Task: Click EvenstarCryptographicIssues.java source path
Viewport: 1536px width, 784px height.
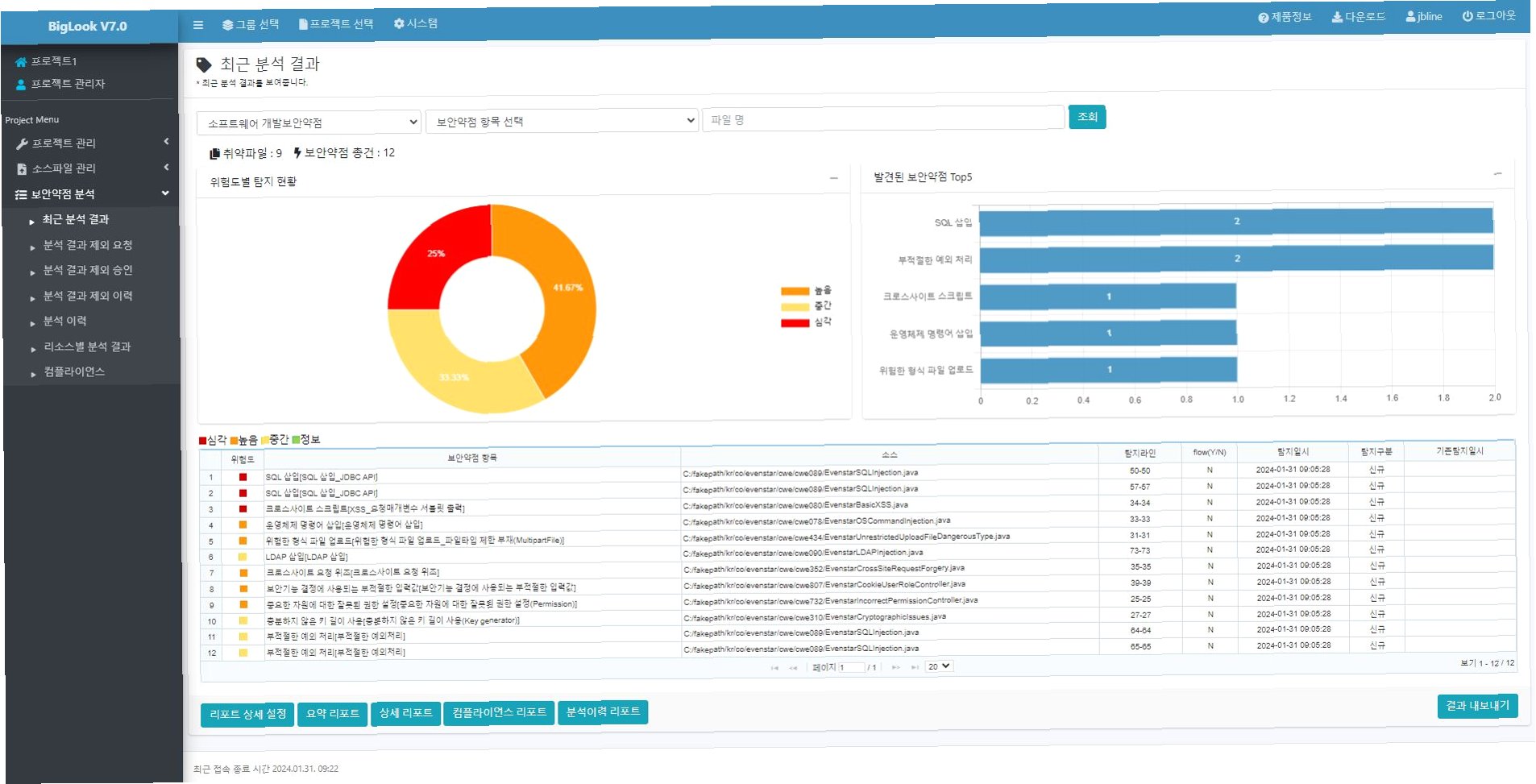Action: [x=815, y=617]
